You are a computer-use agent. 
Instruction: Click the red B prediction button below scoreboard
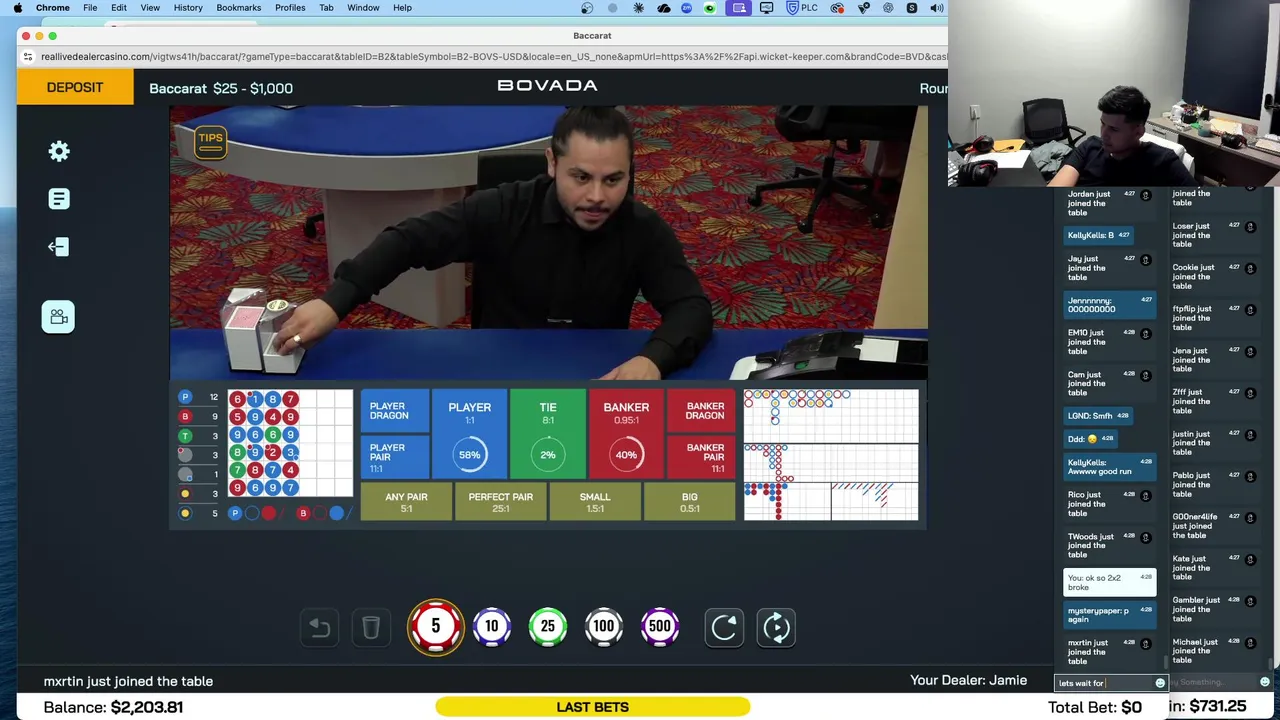(x=303, y=513)
